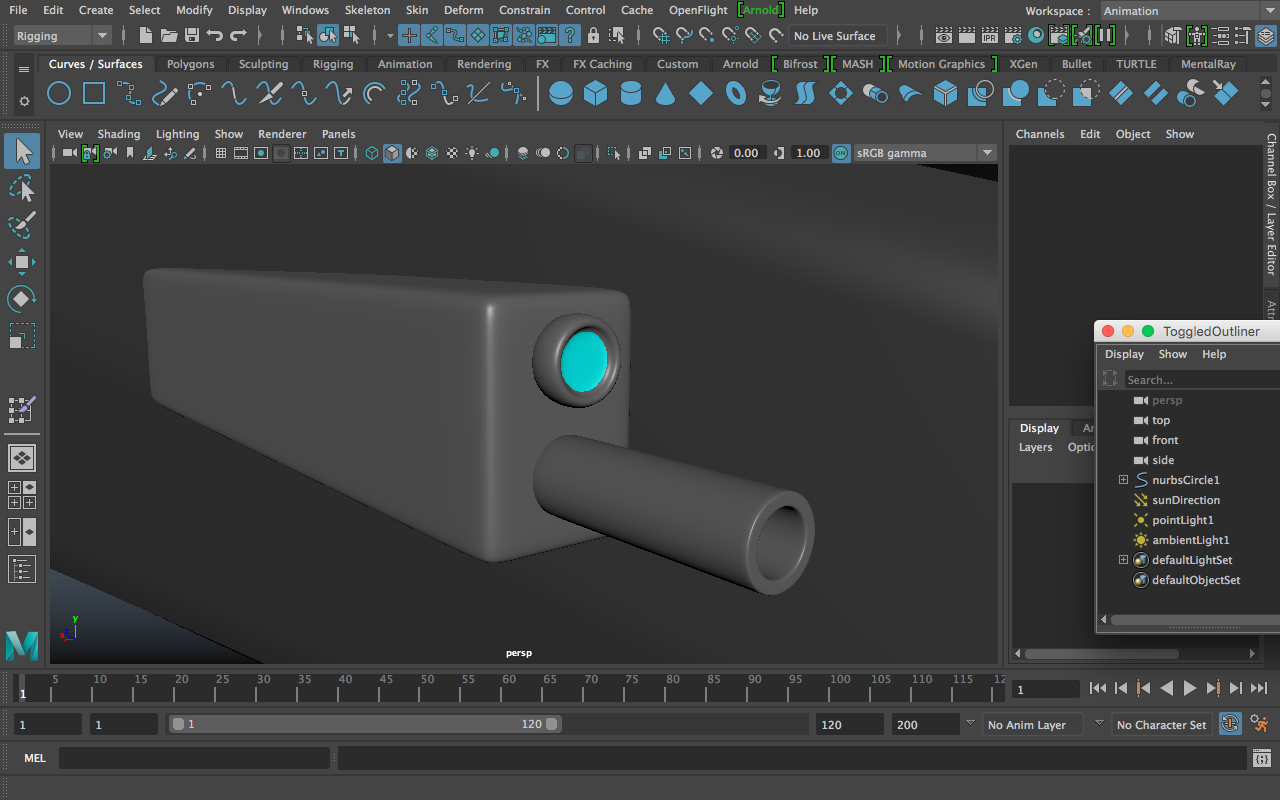1280x800 pixels.
Task: Open the Channels menu in Channel Box
Action: click(x=1040, y=134)
